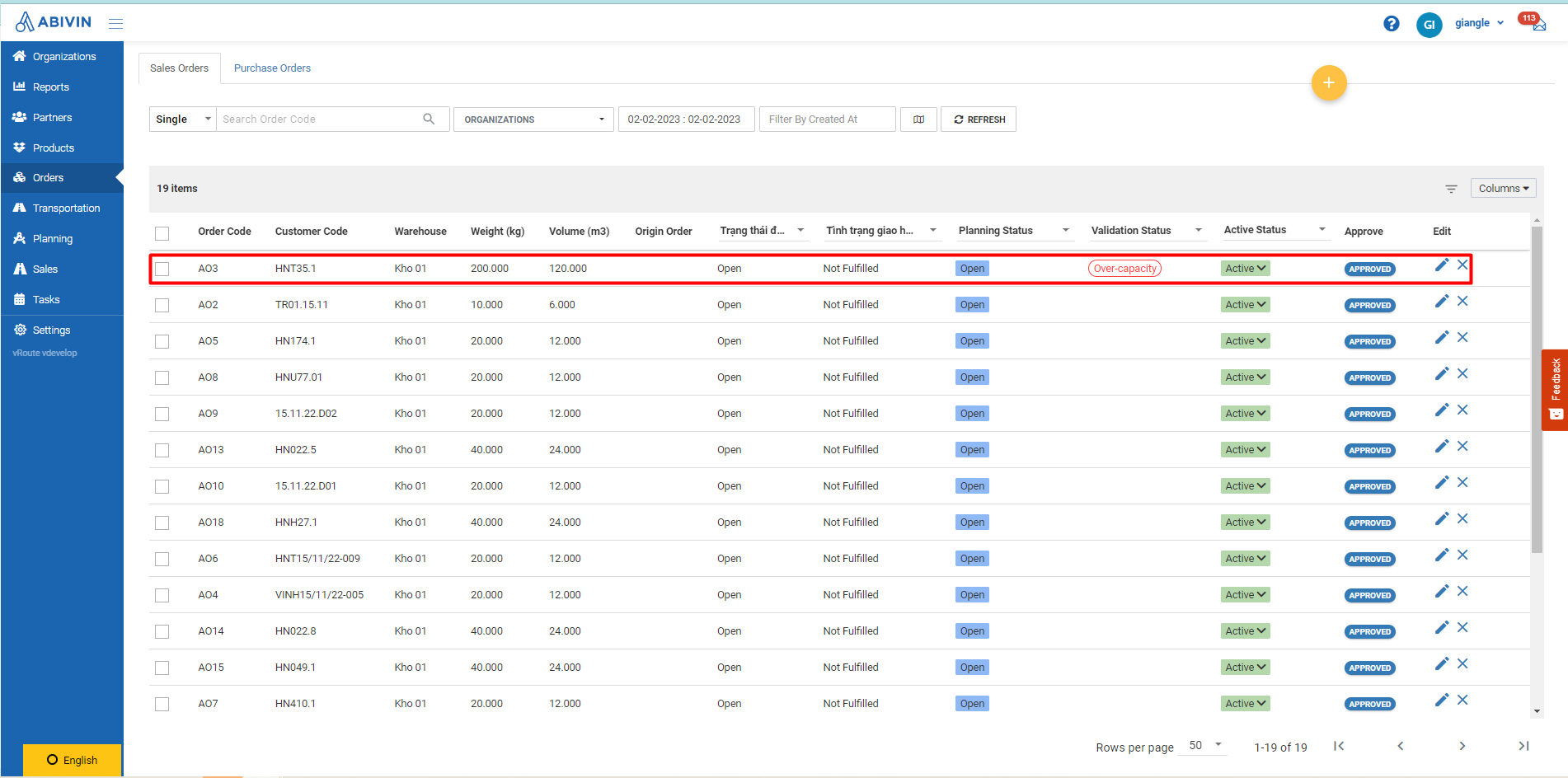Go to the previous page arrow
This screenshot has width=1568, height=778.
tap(1400, 746)
